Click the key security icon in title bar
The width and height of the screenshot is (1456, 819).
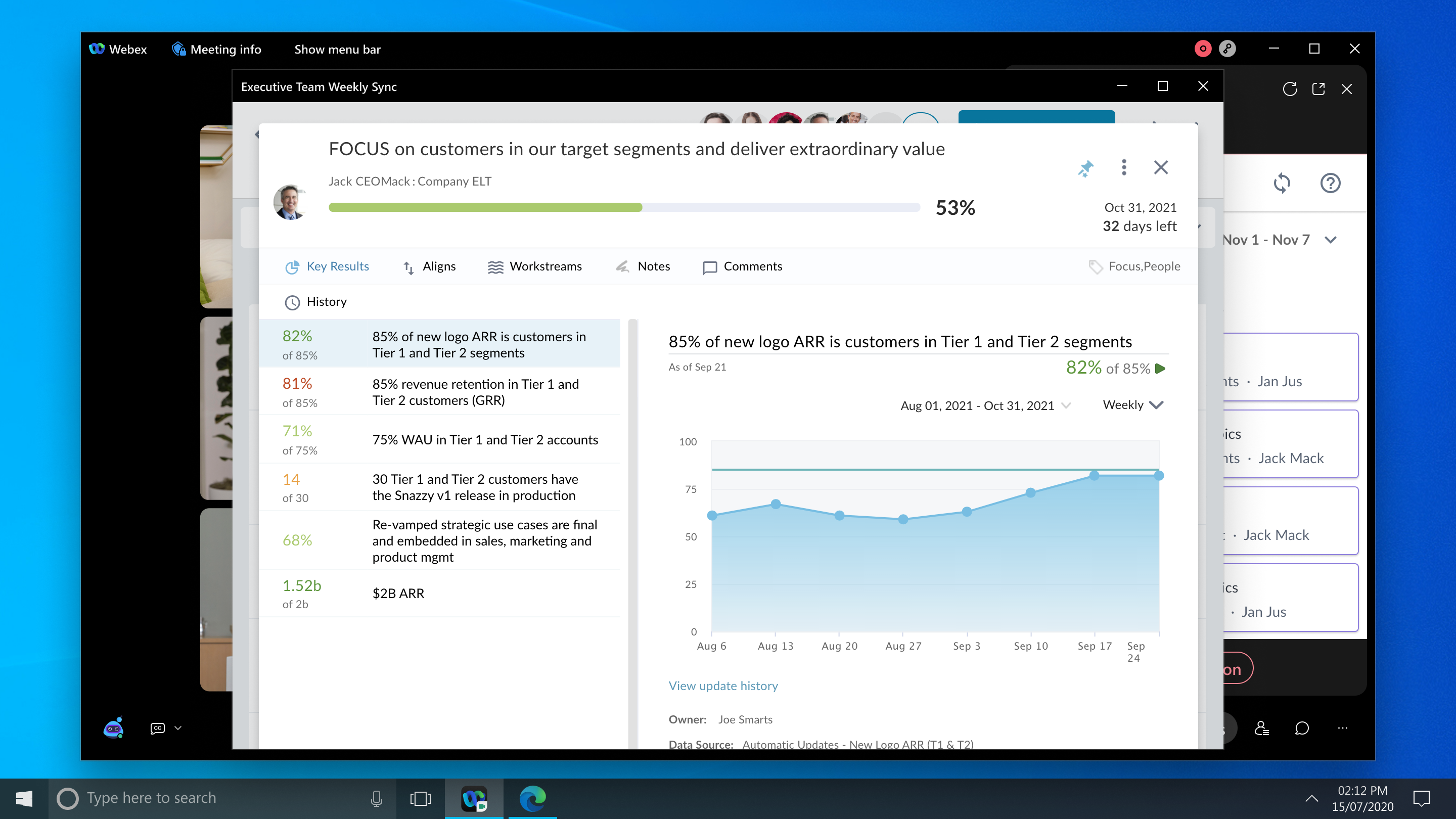tap(1227, 49)
